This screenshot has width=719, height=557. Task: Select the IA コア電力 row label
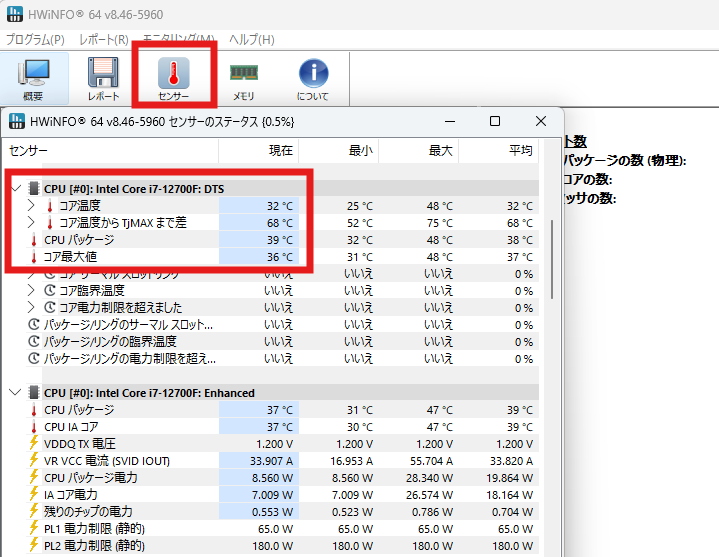tap(71, 495)
